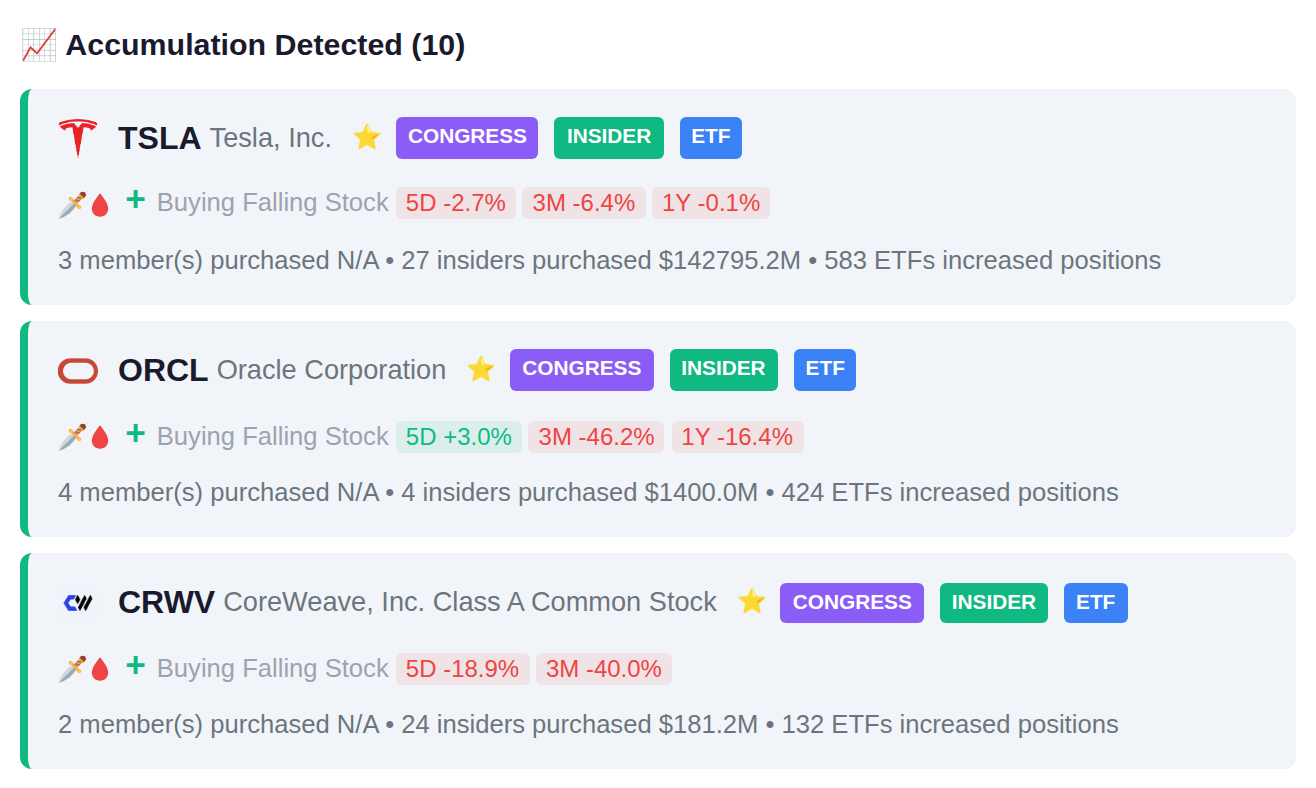This screenshot has height=788, width=1316.
Task: Click the 5D +3.0% chip for ORCL
Action: 459,437
